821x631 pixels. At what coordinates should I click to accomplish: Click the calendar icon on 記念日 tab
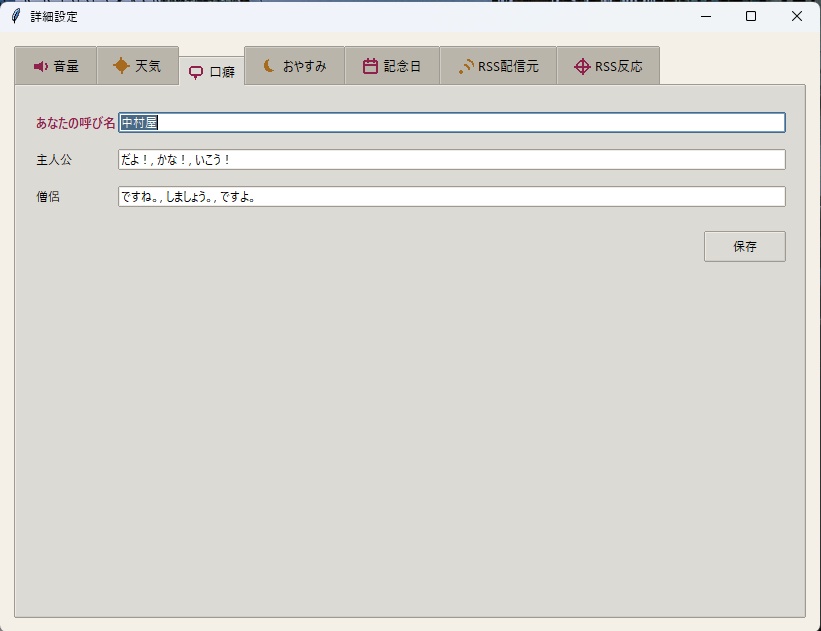[x=370, y=66]
